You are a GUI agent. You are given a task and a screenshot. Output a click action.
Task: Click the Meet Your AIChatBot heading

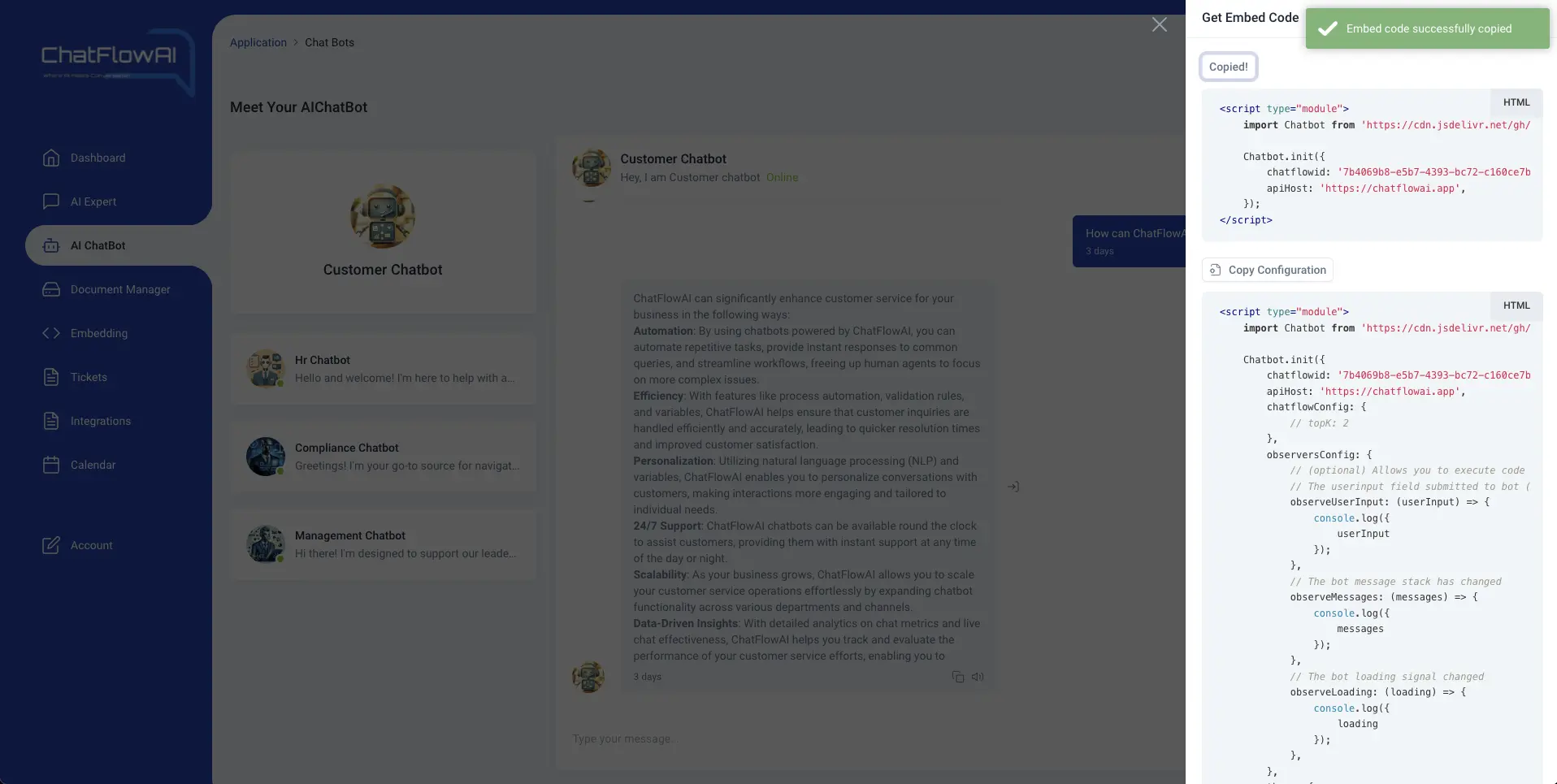(x=298, y=107)
